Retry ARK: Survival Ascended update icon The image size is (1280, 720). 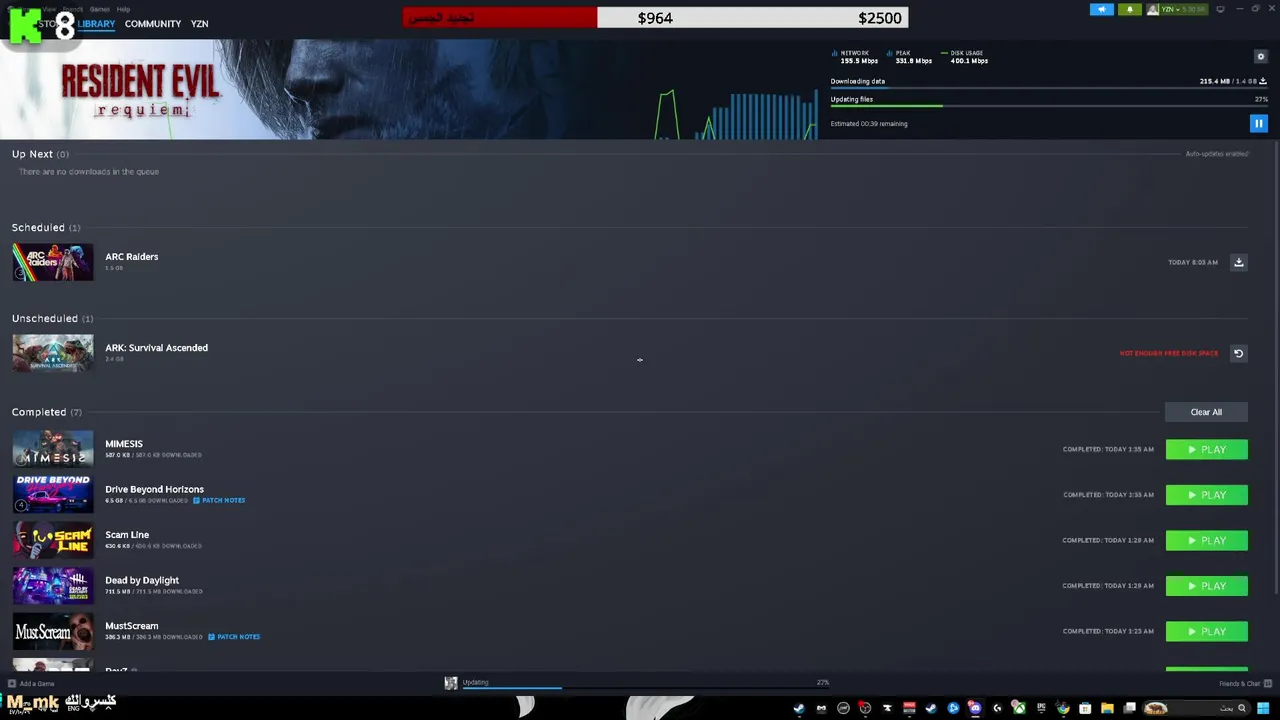(1238, 353)
